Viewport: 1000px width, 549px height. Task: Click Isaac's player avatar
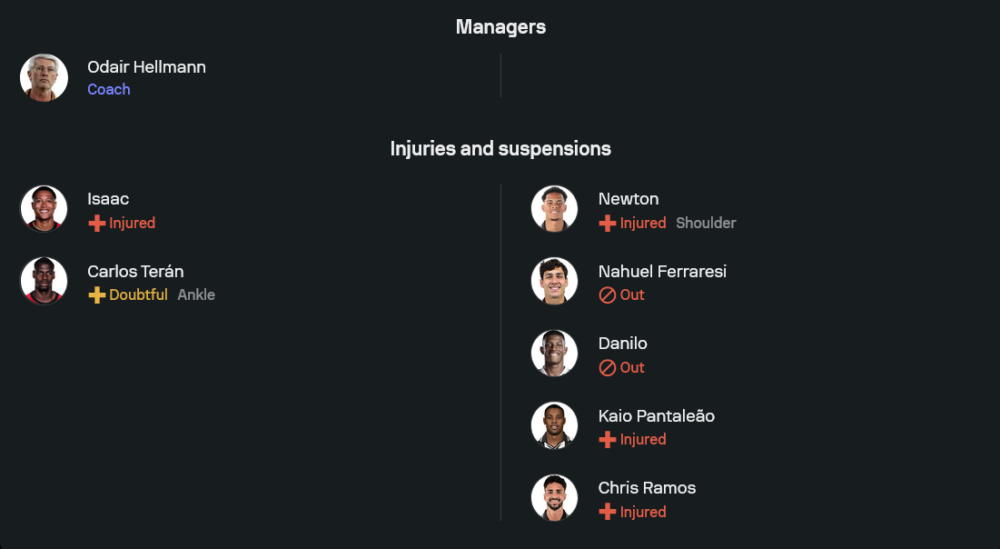tap(44, 209)
